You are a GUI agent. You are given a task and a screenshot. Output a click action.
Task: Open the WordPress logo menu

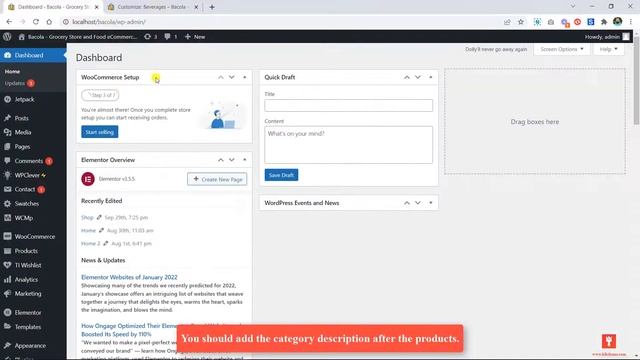pos(7,37)
